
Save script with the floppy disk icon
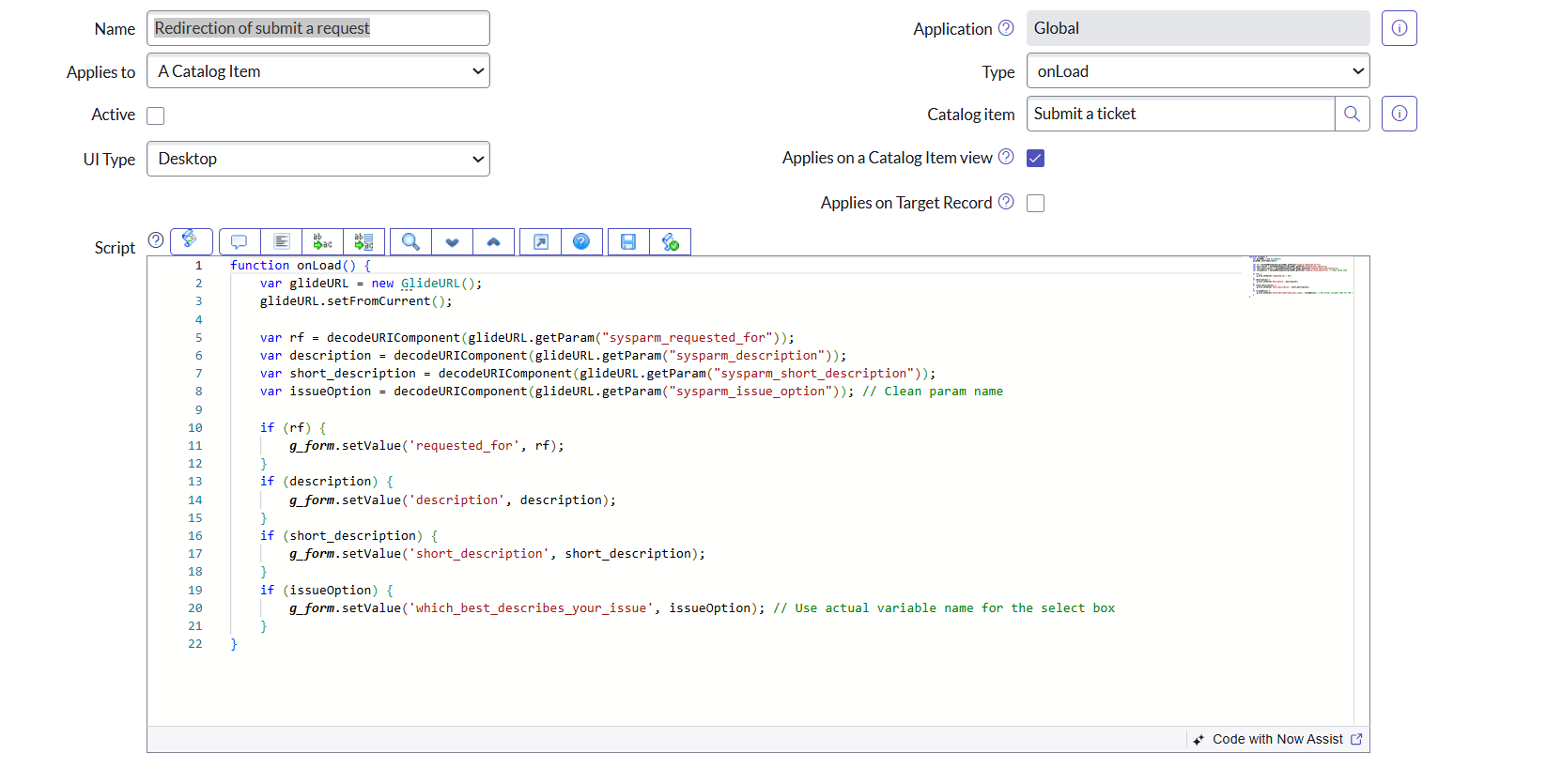[x=628, y=242]
